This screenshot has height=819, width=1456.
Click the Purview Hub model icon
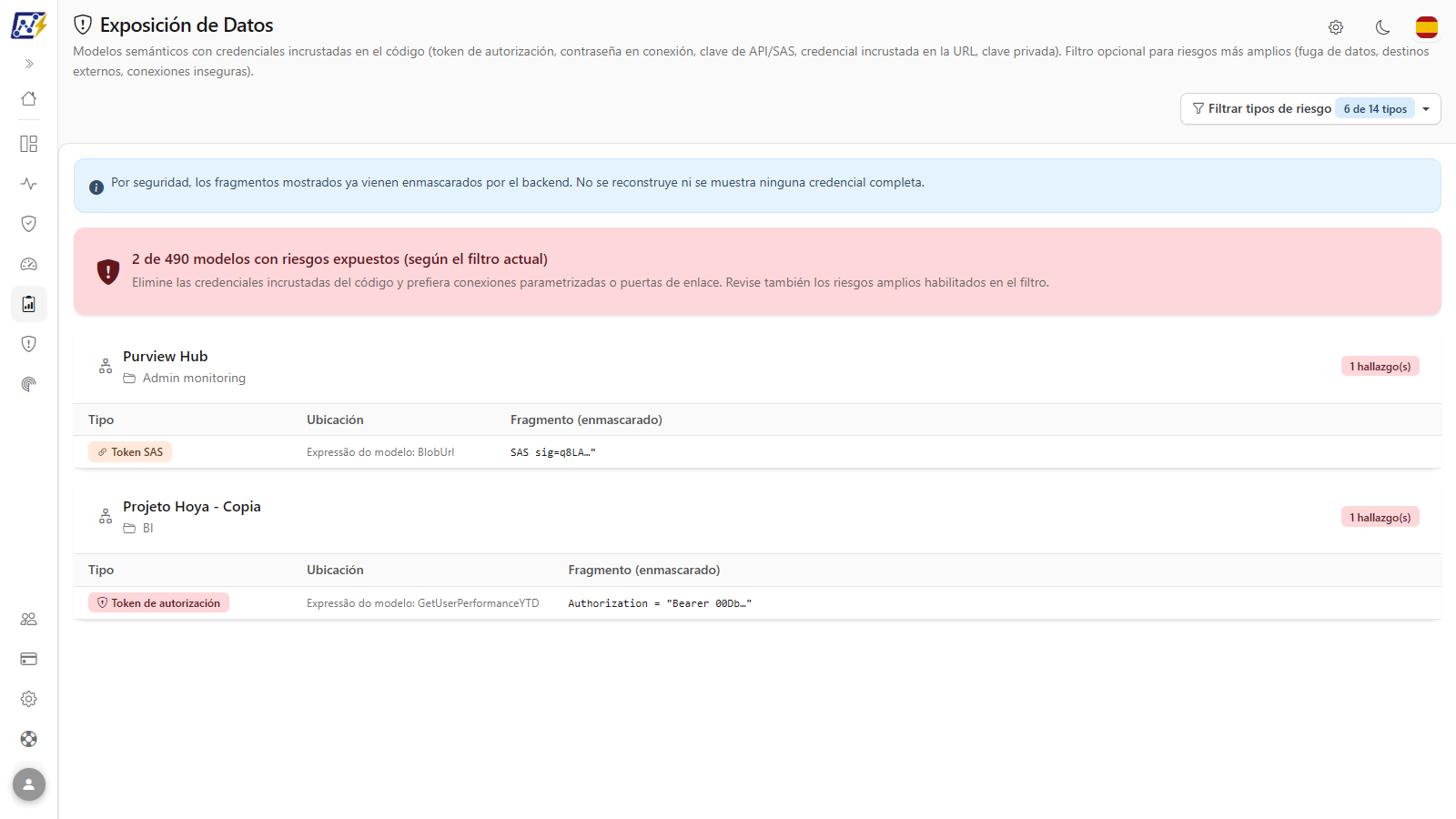(106, 367)
